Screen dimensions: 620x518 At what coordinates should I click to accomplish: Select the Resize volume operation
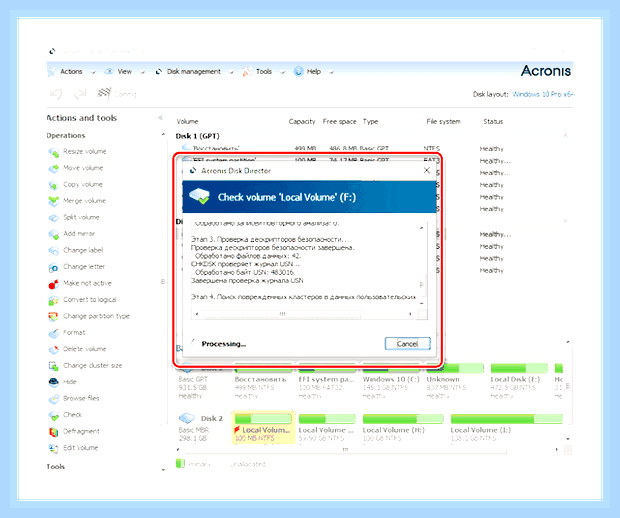click(85, 151)
